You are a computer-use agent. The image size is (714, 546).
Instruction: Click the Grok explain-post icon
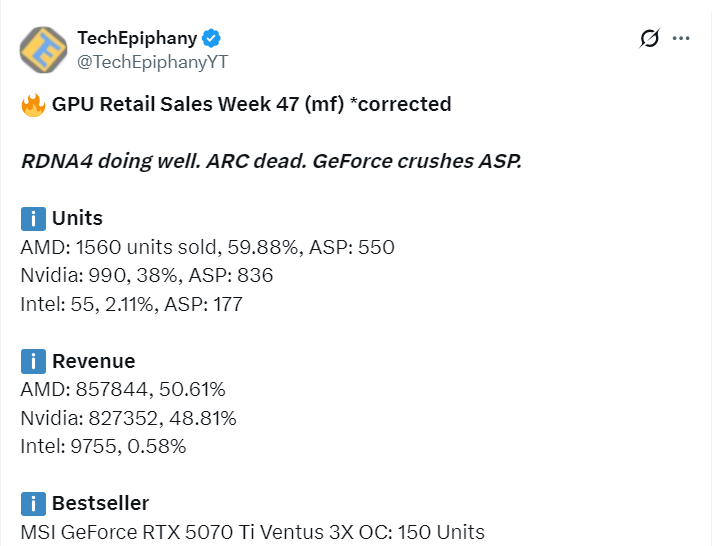tap(649, 39)
